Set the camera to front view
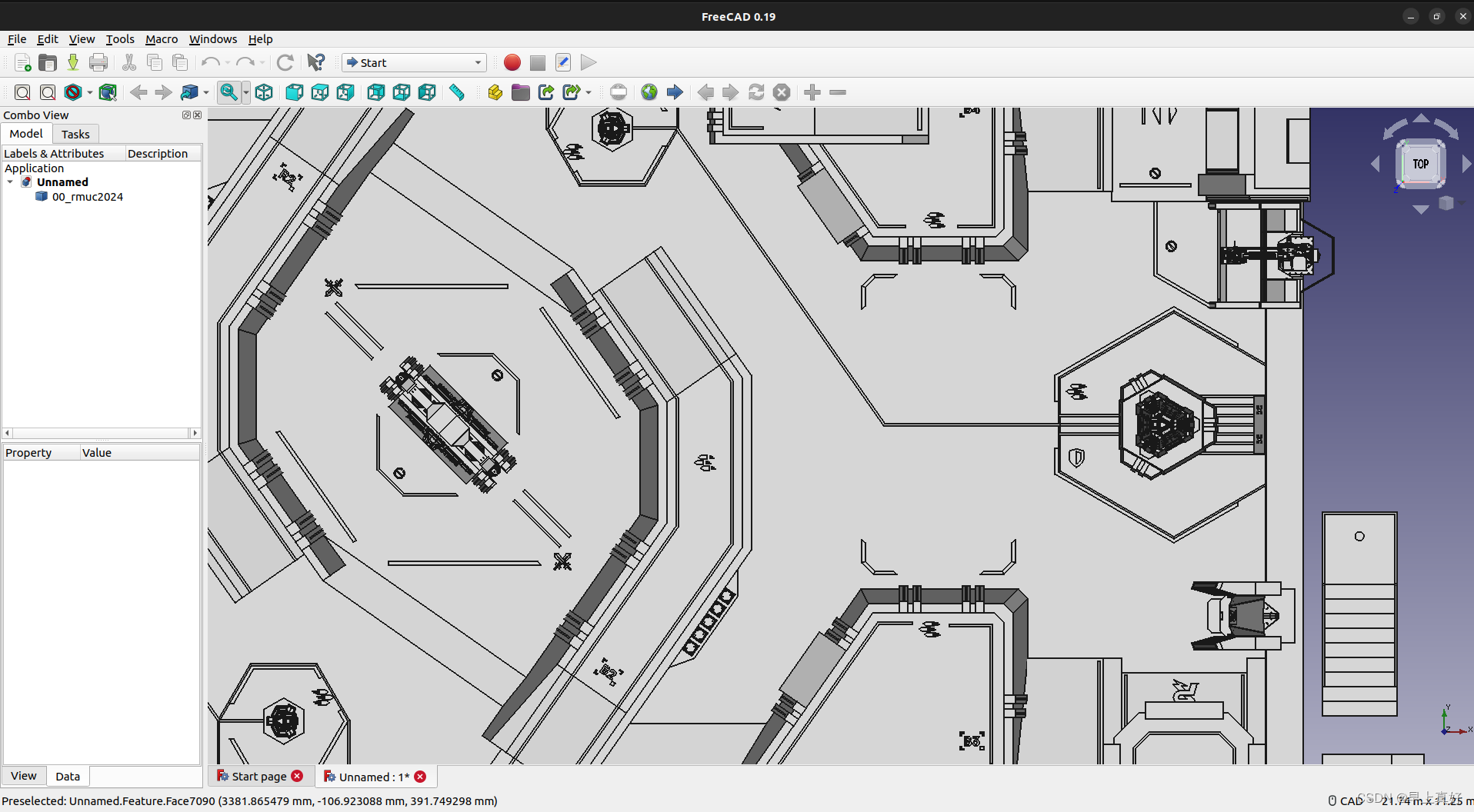Image resolution: width=1474 pixels, height=812 pixels. coord(293,92)
